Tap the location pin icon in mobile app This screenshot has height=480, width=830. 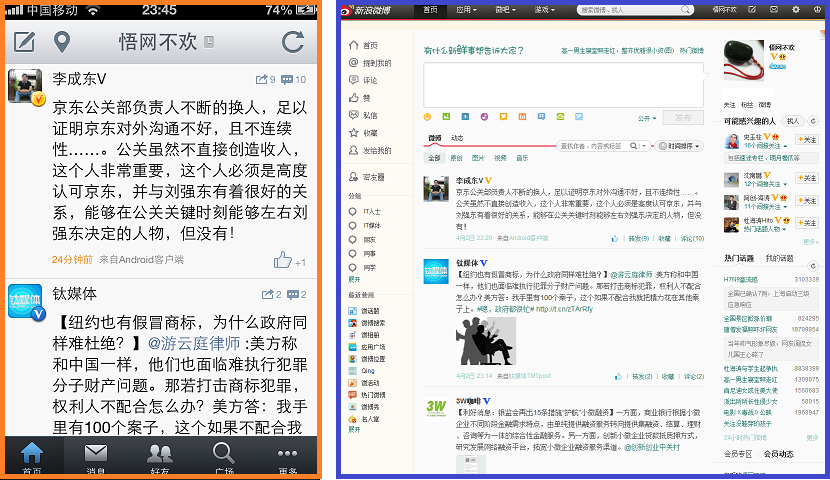pyautogui.click(x=62, y=42)
